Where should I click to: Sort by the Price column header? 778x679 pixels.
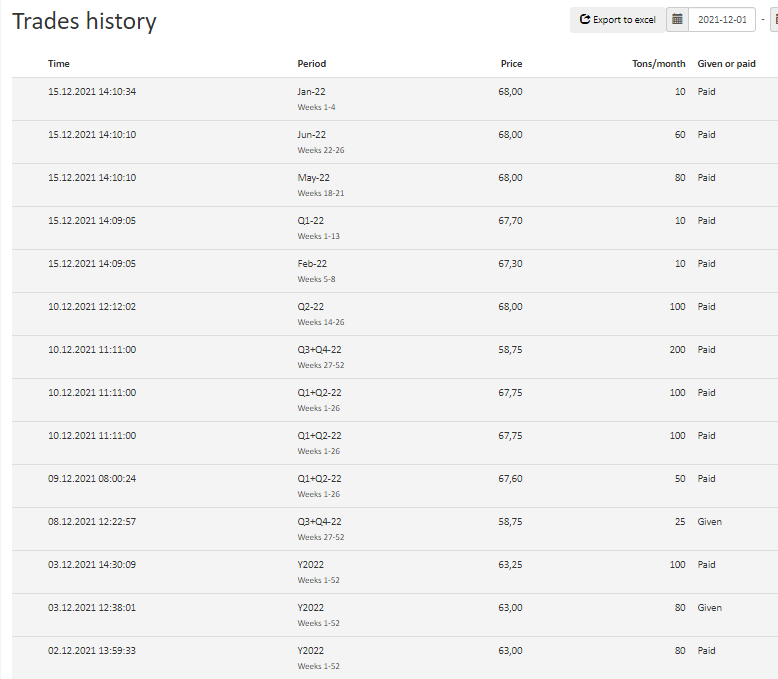[511, 64]
